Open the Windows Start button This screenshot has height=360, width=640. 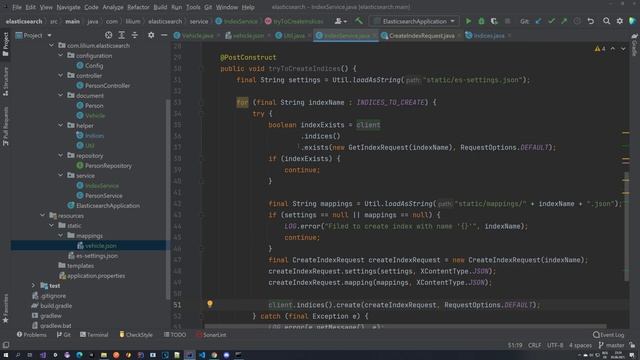tap(6, 356)
